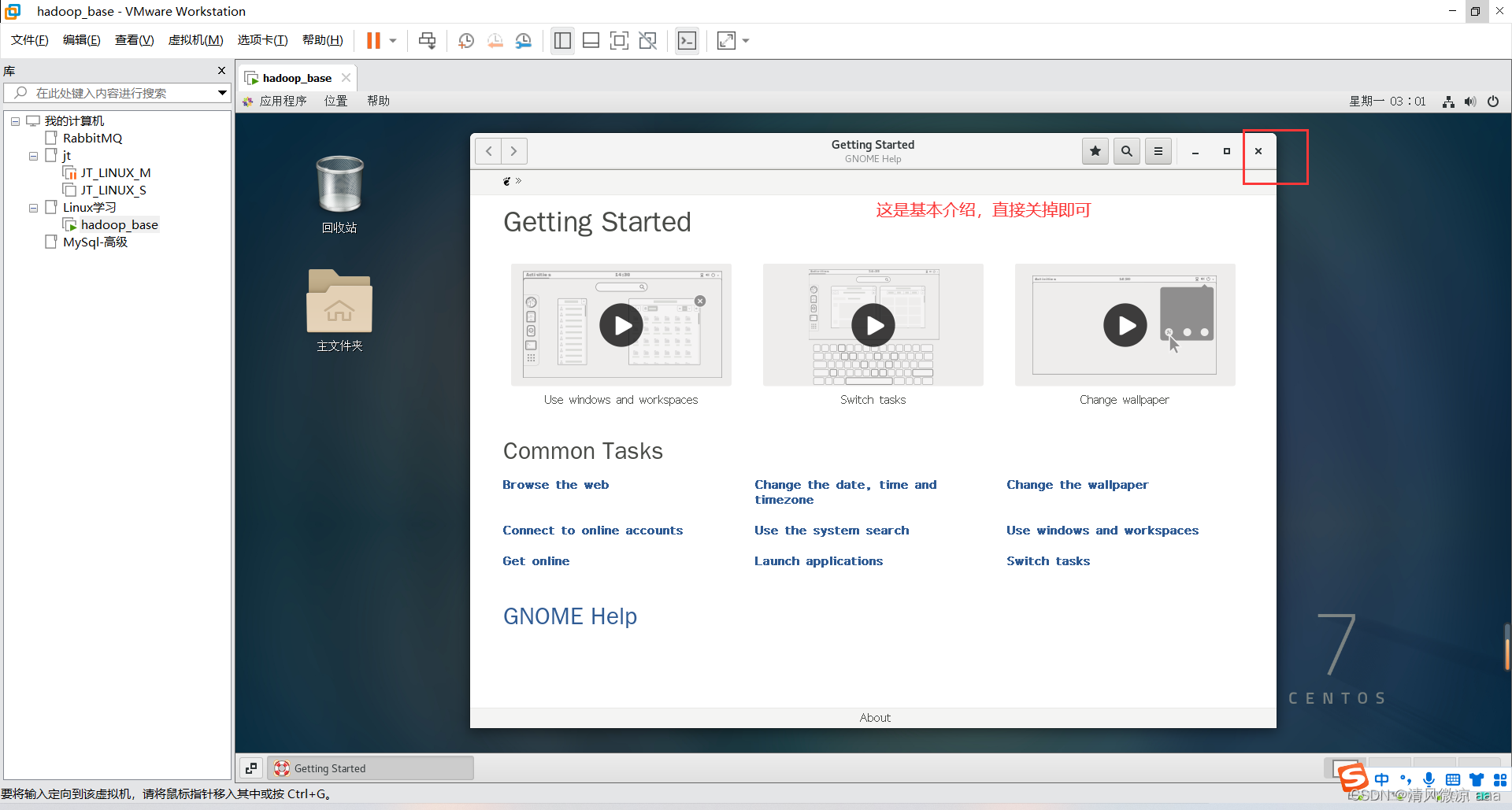
Task: Click the VMware pause virtual machine icon
Action: [x=373, y=40]
